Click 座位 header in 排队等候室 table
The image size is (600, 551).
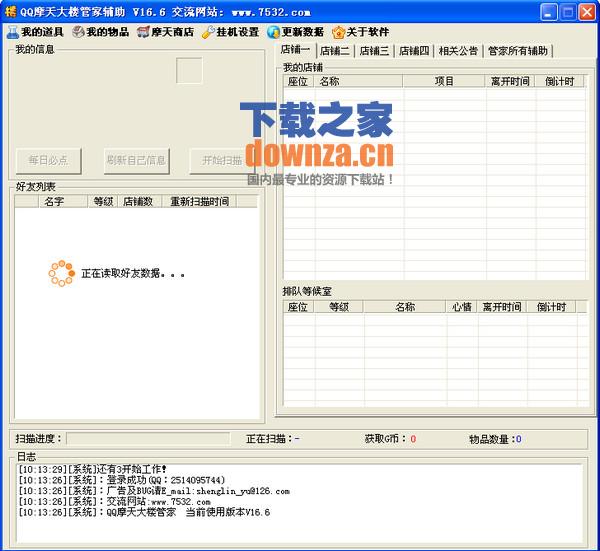point(298,307)
